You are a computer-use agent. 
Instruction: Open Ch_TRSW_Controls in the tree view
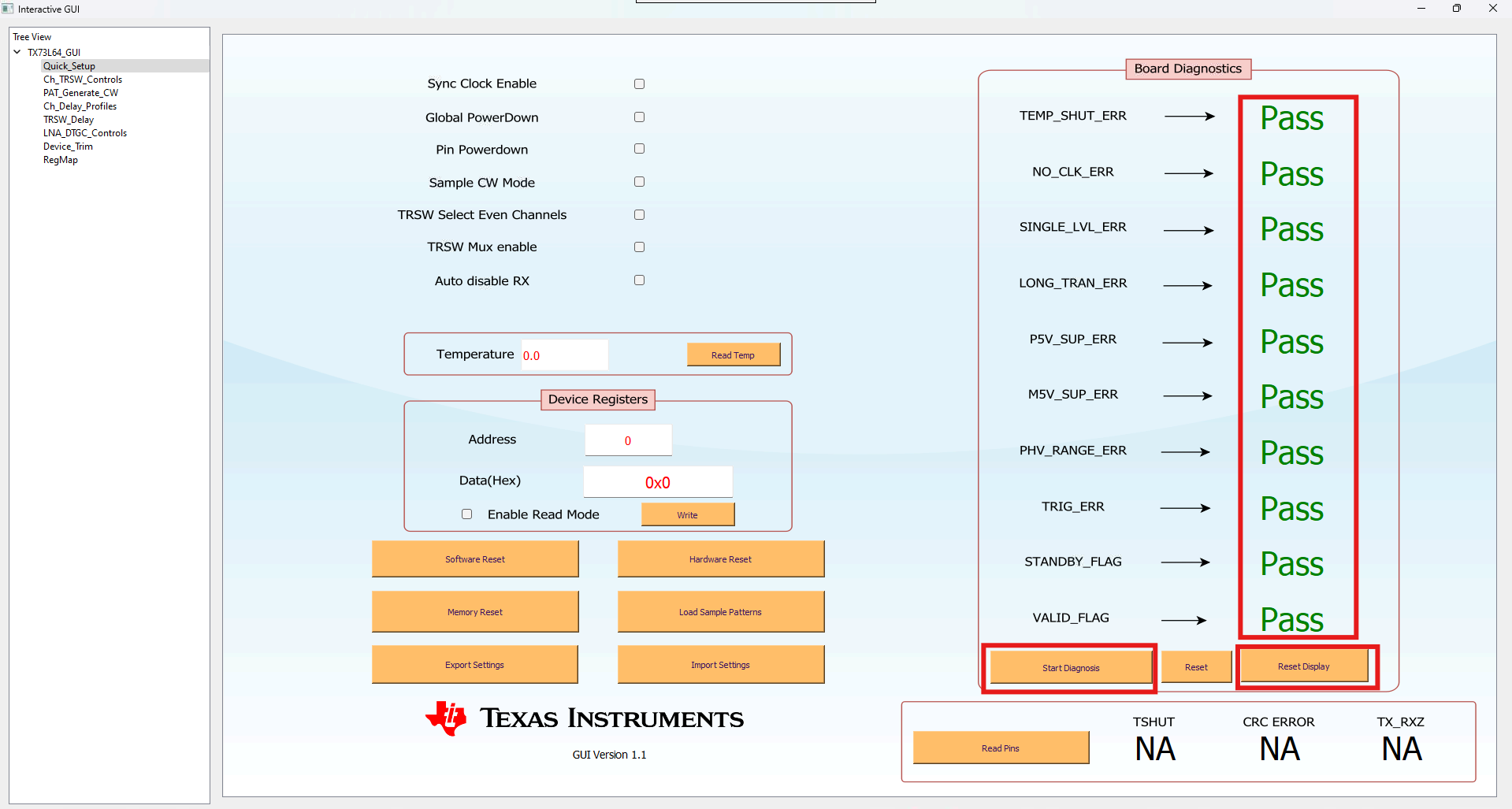pyautogui.click(x=83, y=80)
